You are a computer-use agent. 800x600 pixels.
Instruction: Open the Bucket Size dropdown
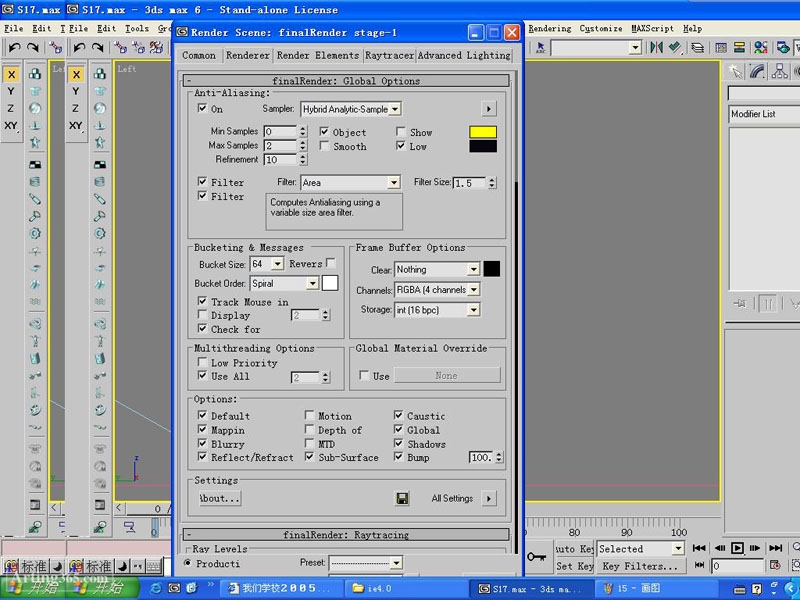[x=266, y=264]
